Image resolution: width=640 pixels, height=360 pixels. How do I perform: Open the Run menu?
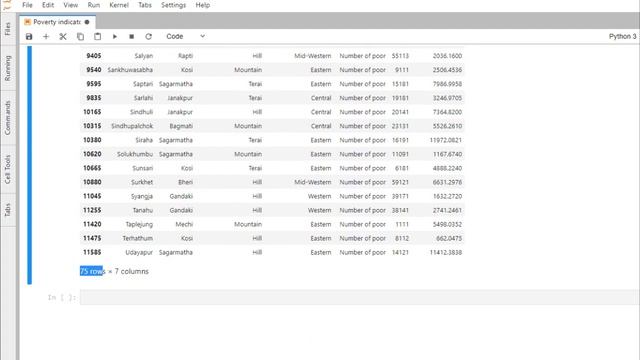(93, 5)
